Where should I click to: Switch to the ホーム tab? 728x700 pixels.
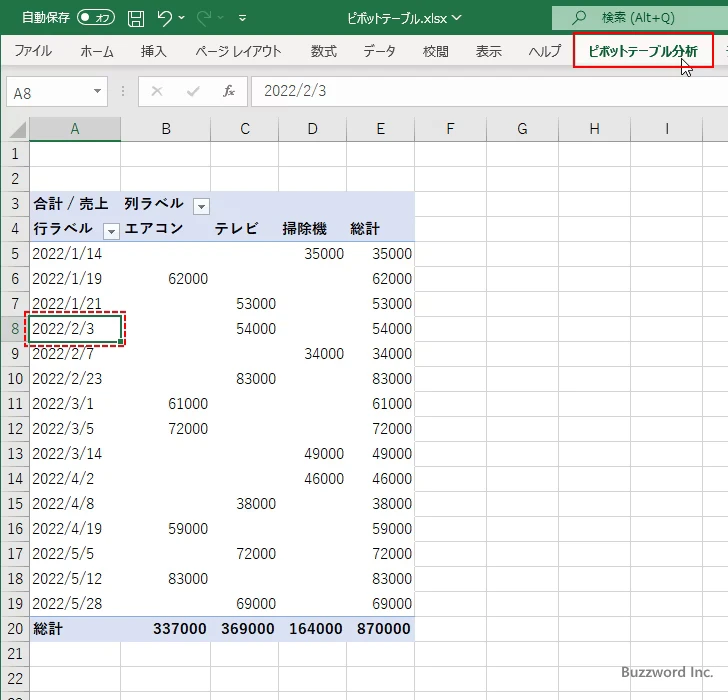tap(97, 51)
